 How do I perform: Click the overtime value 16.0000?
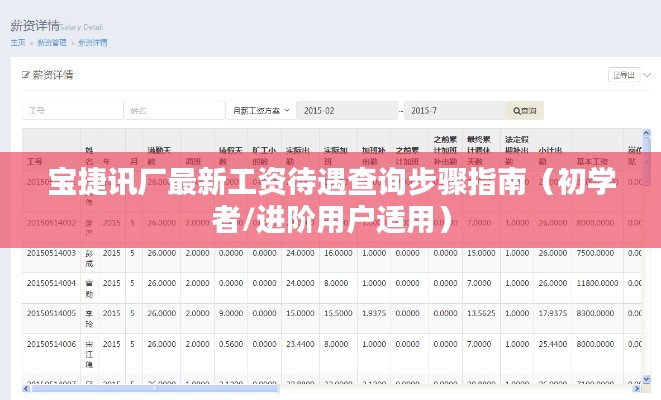click(x=338, y=253)
